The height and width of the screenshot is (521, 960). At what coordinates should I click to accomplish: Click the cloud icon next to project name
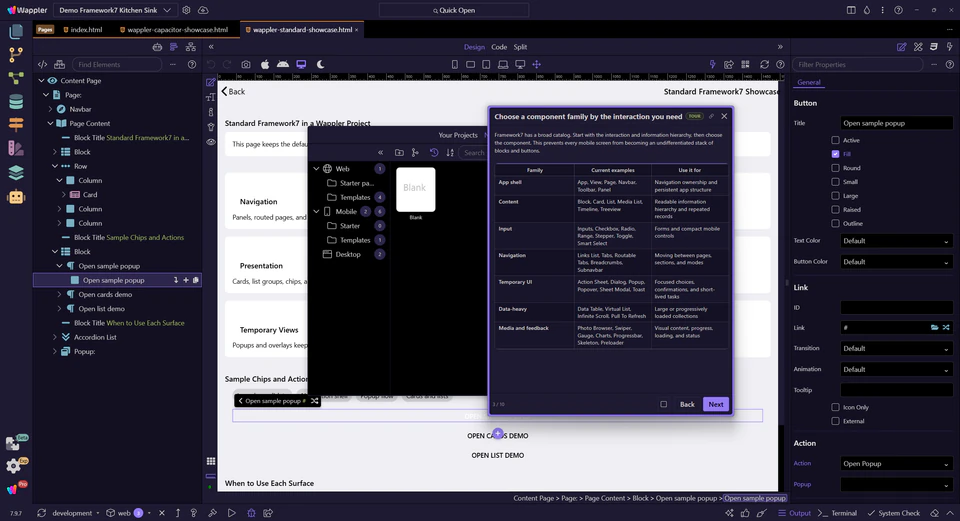203,10
